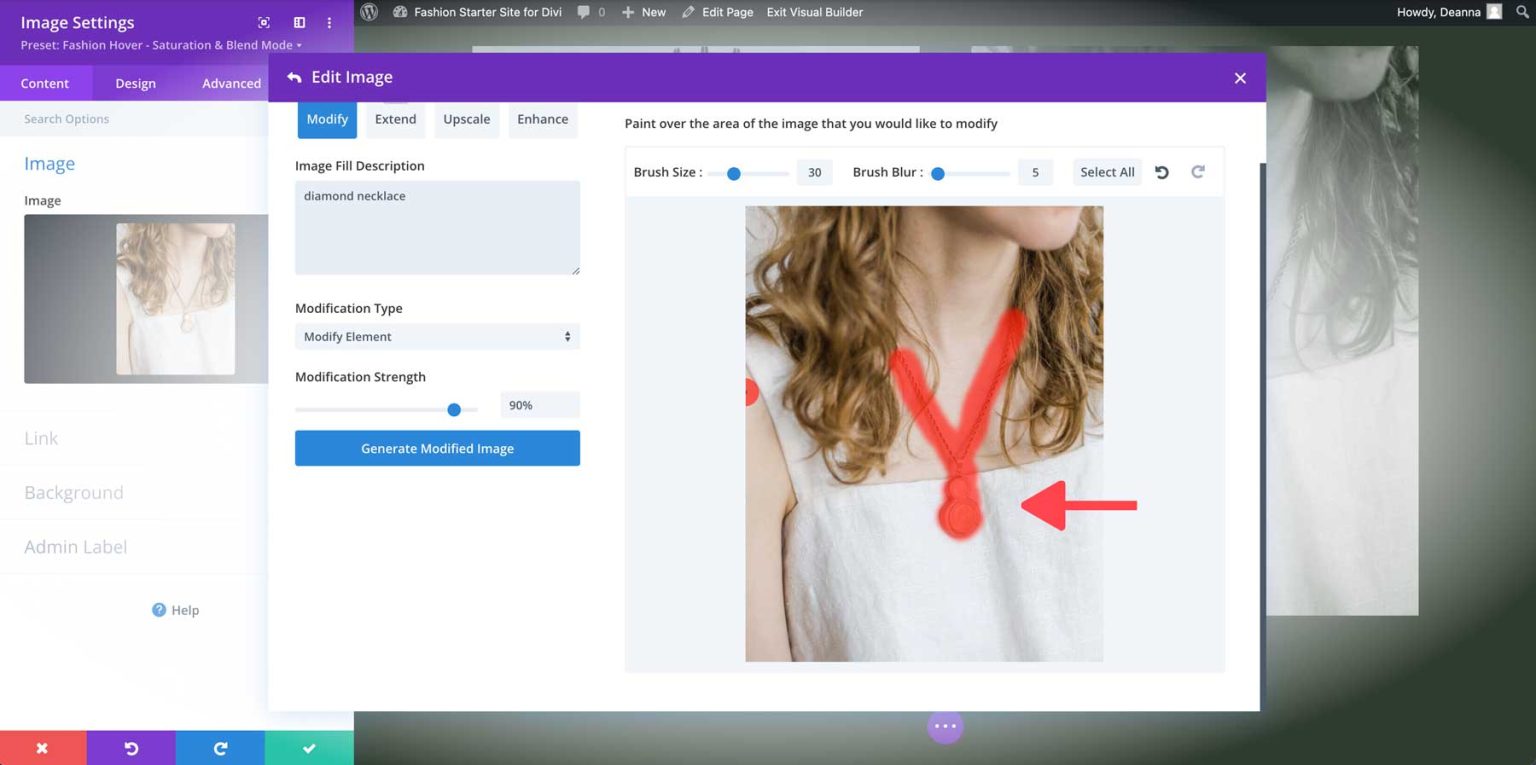1536x765 pixels.
Task: Discard changes with the red X button
Action: coord(42,747)
